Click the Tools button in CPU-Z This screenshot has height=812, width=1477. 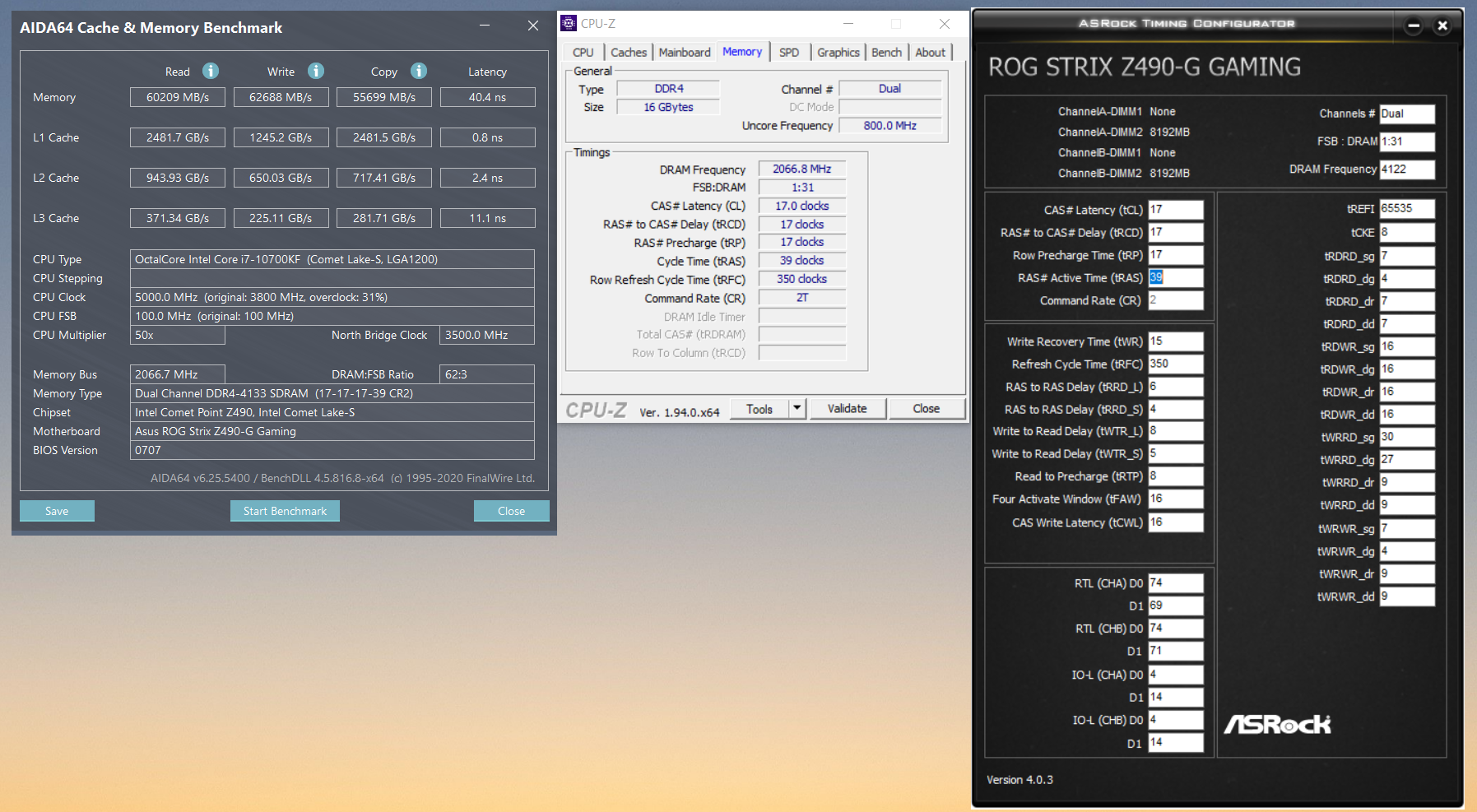759,408
